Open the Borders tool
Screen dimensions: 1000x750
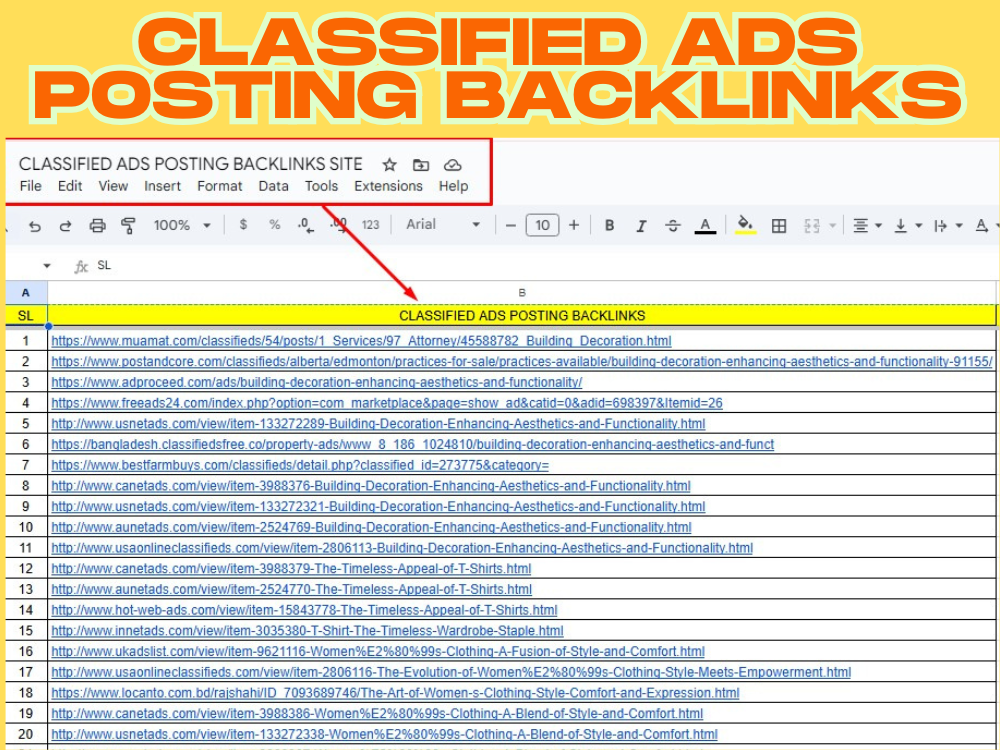click(779, 225)
